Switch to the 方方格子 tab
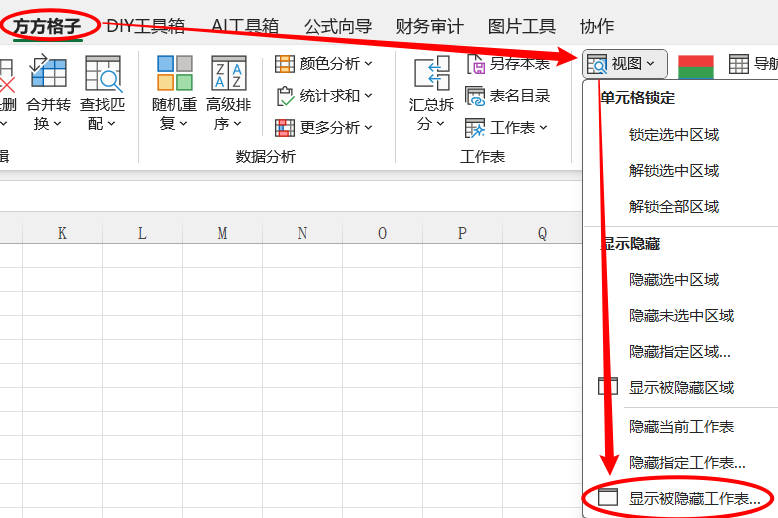Screen dimensions: 778x518 [x=47, y=26]
